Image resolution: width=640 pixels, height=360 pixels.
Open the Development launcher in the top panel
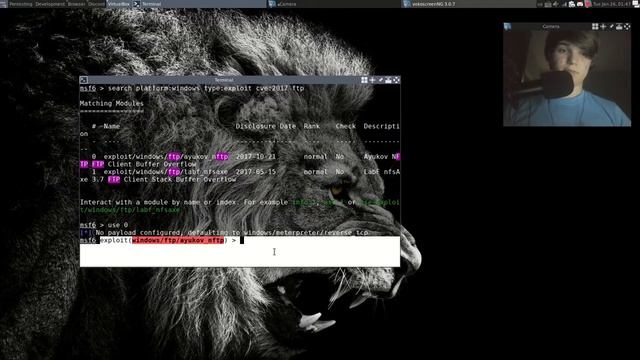click(49, 4)
